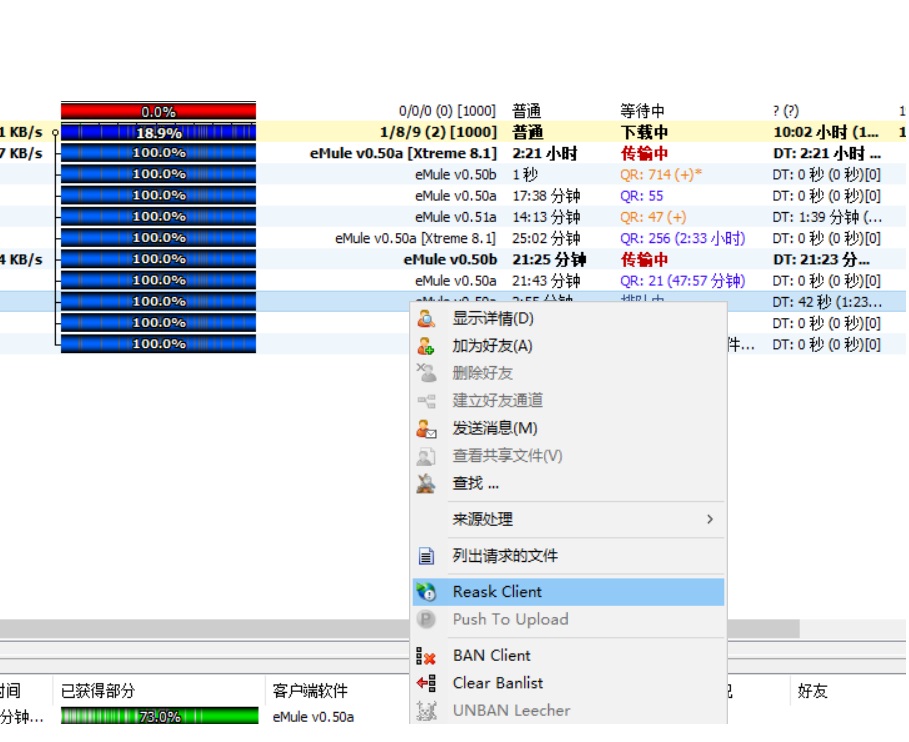Click eMule v0.50a in the bottom client list
The image size is (909, 742).
coord(313,716)
